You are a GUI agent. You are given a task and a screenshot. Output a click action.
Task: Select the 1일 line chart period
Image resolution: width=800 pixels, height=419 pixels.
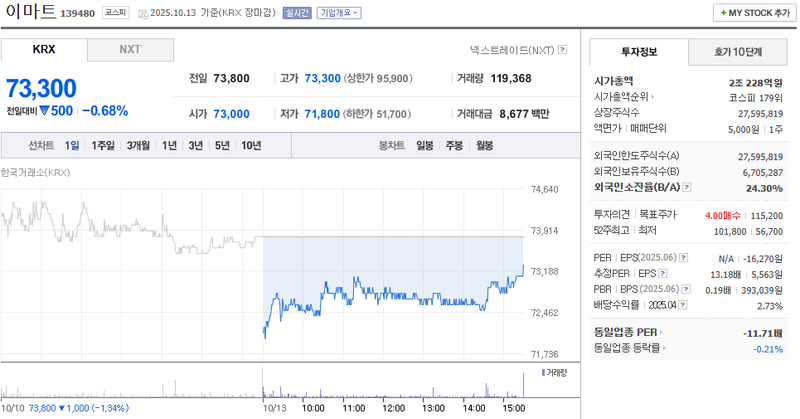(72, 145)
